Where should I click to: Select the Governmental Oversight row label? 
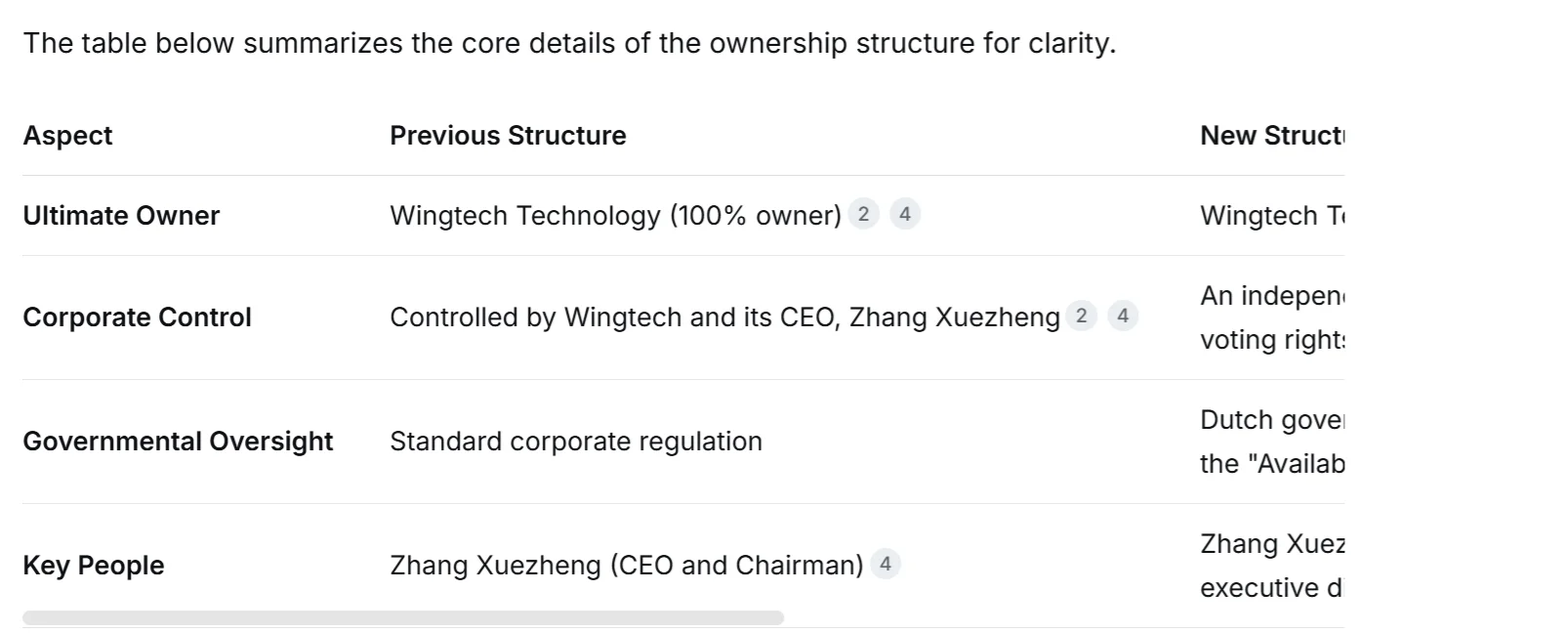178,442
